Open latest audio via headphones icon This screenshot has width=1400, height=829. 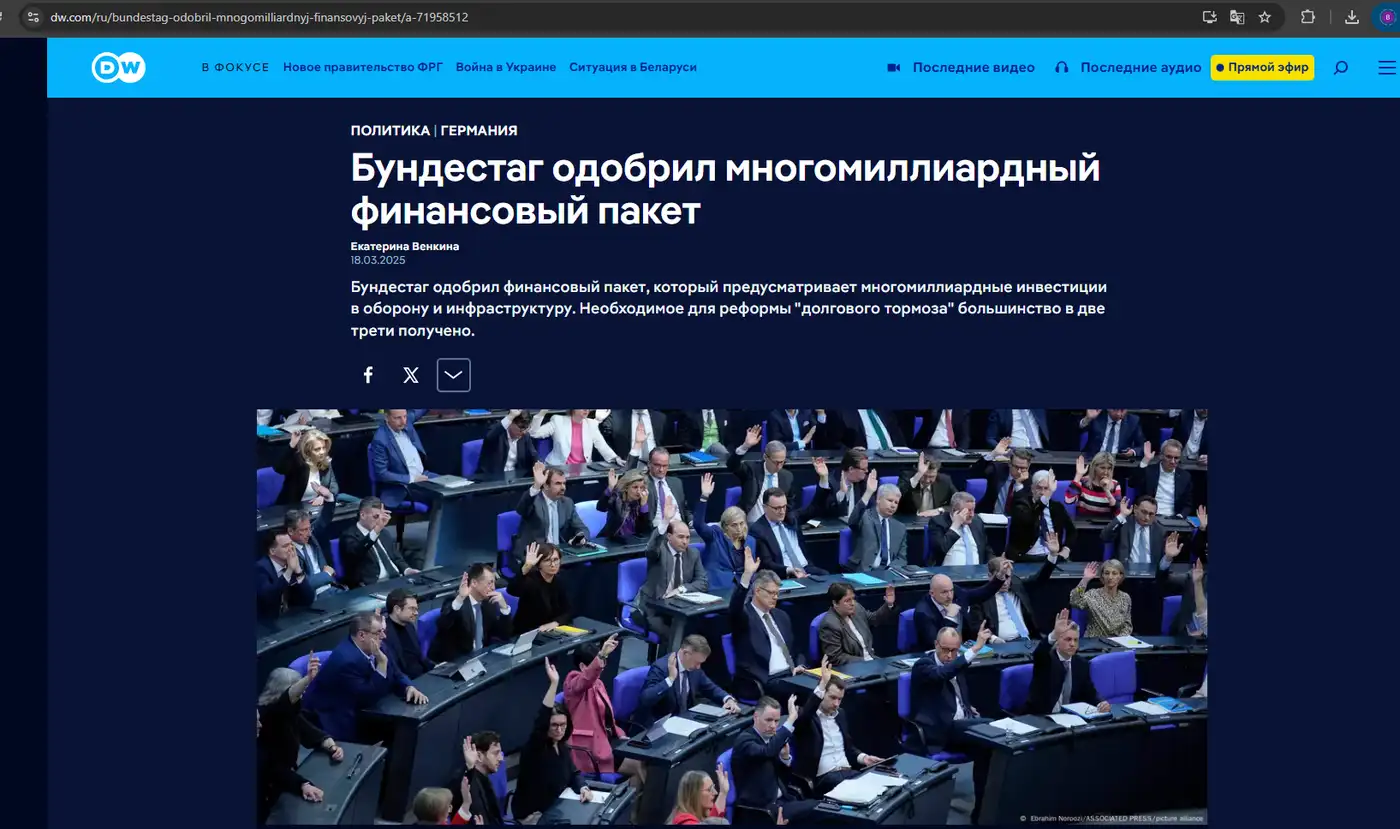click(x=1061, y=67)
